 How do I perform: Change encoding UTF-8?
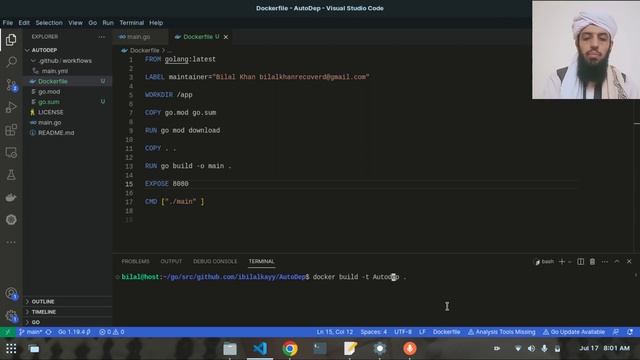[403, 332]
